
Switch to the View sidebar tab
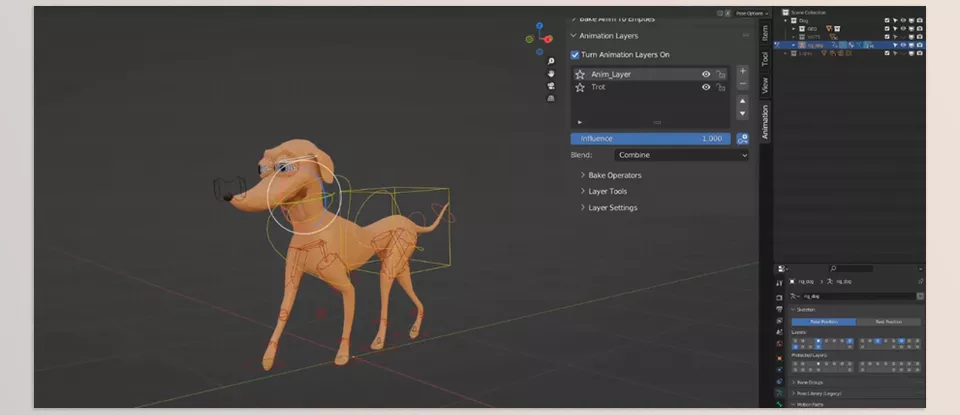coord(765,85)
